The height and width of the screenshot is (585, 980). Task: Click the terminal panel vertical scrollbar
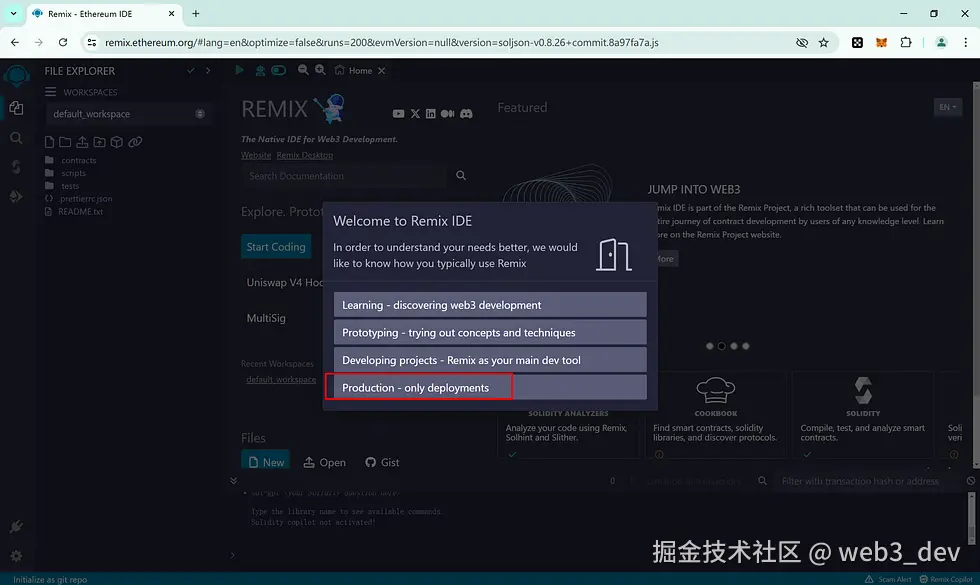click(972, 518)
